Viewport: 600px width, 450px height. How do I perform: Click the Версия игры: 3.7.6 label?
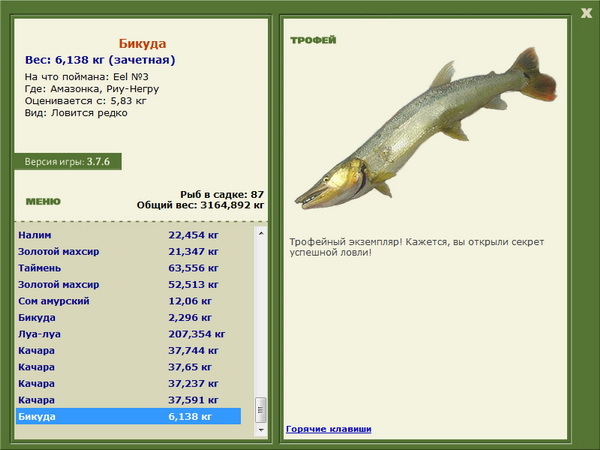tap(68, 161)
